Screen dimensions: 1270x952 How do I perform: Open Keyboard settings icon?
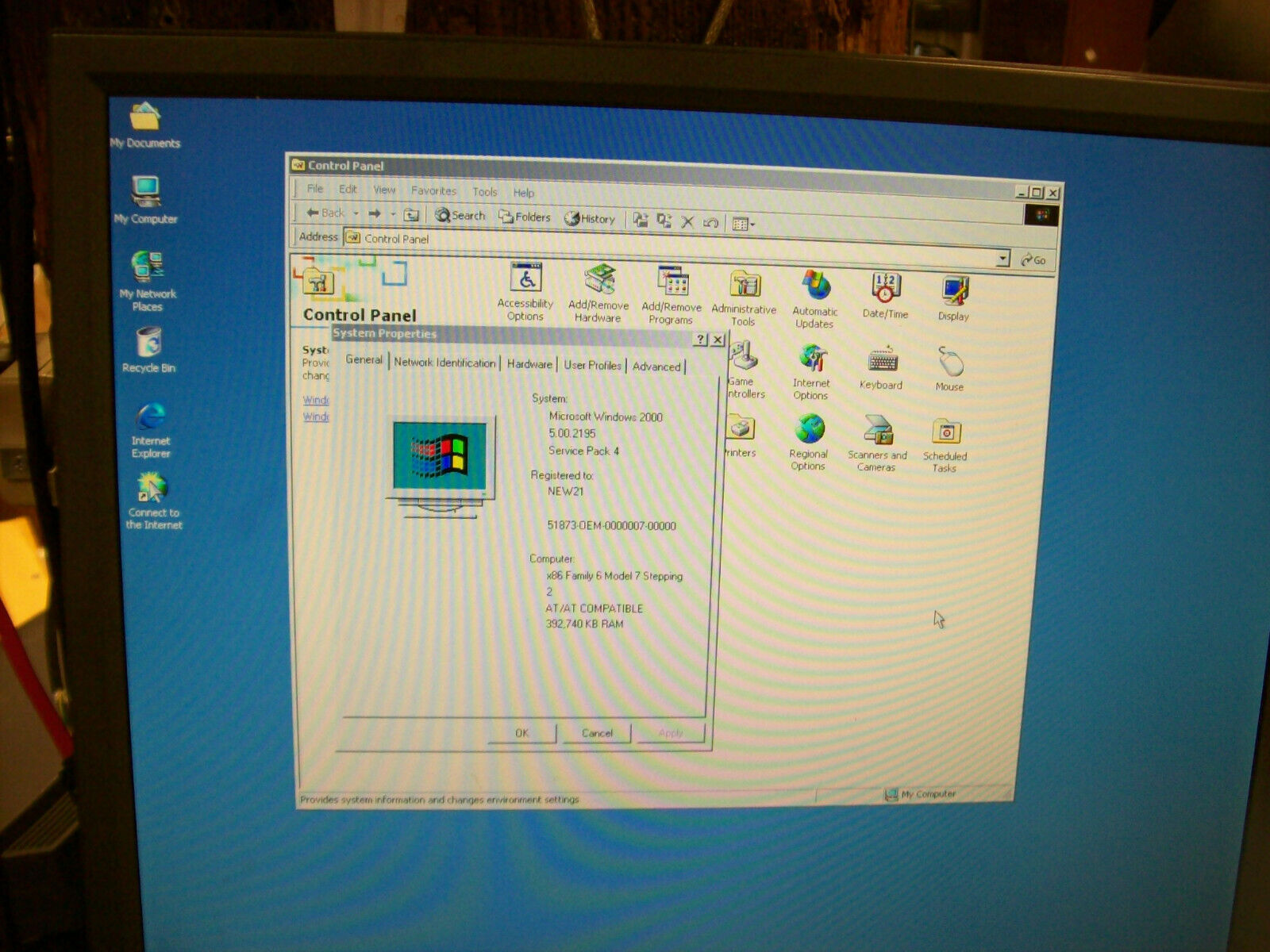881,368
